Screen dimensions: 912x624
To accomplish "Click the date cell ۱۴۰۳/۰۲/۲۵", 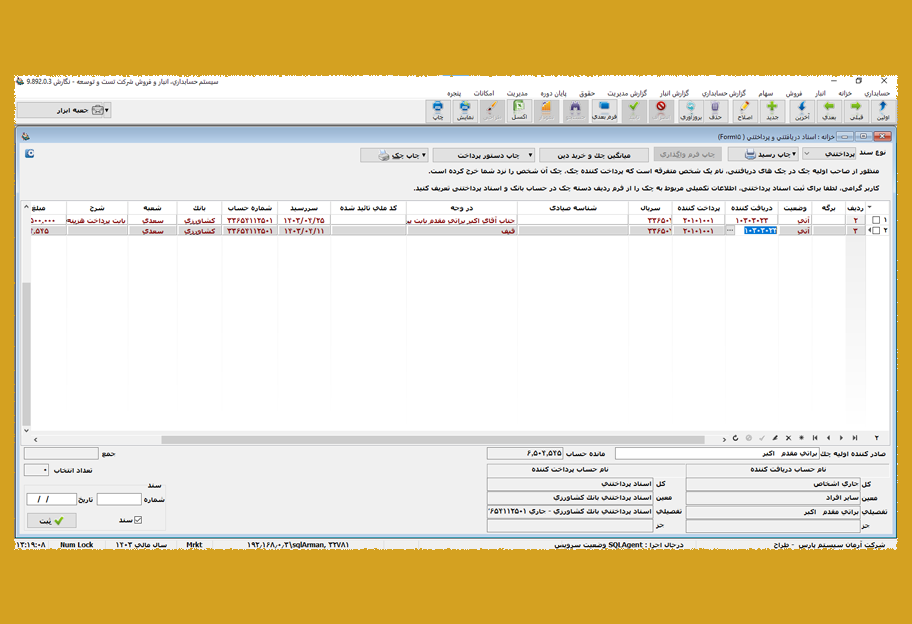I will pos(304,220).
